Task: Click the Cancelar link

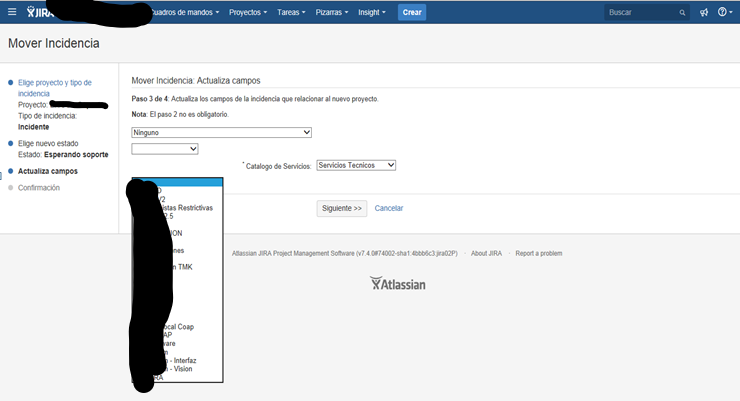Action: [389, 208]
